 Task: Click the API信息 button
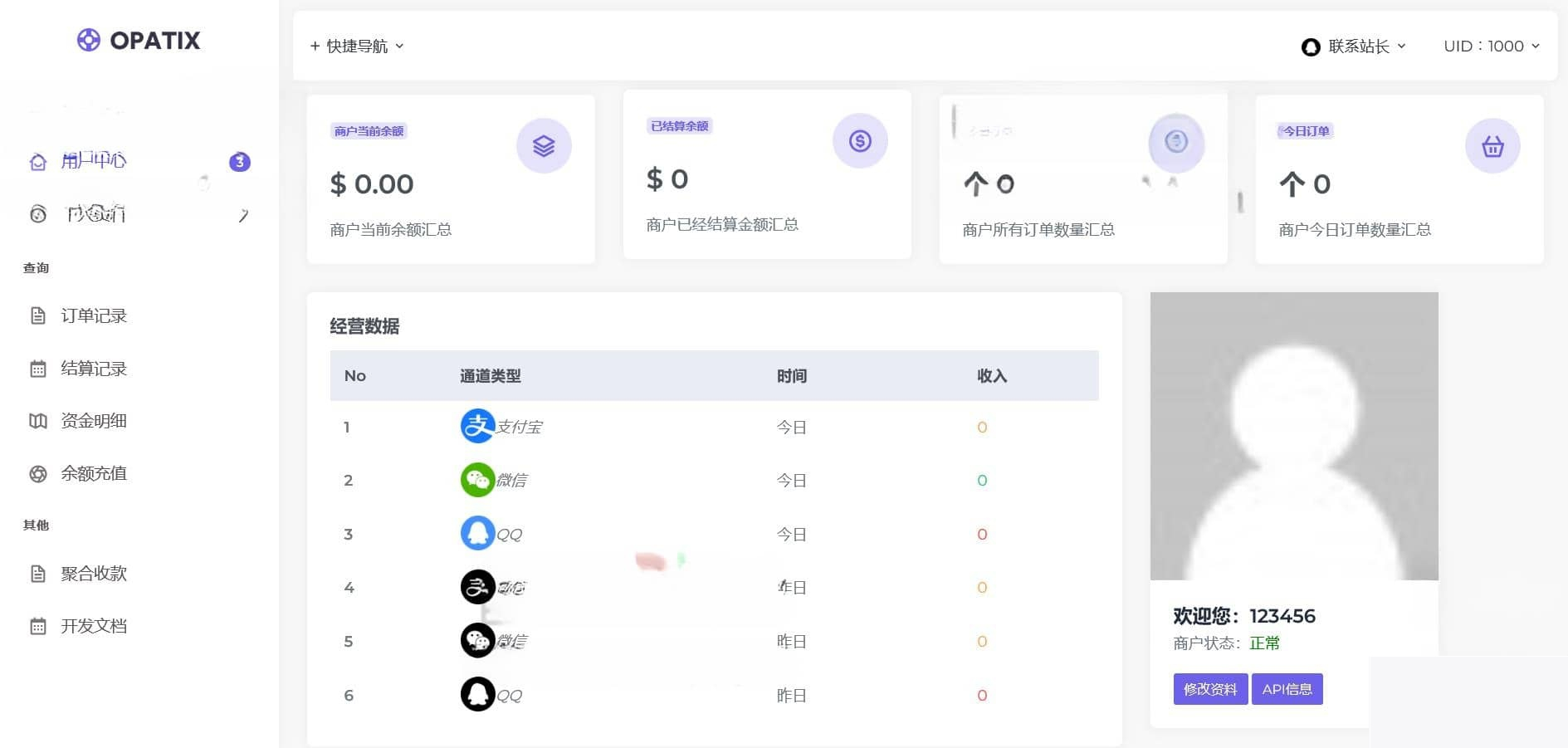[x=1287, y=688]
